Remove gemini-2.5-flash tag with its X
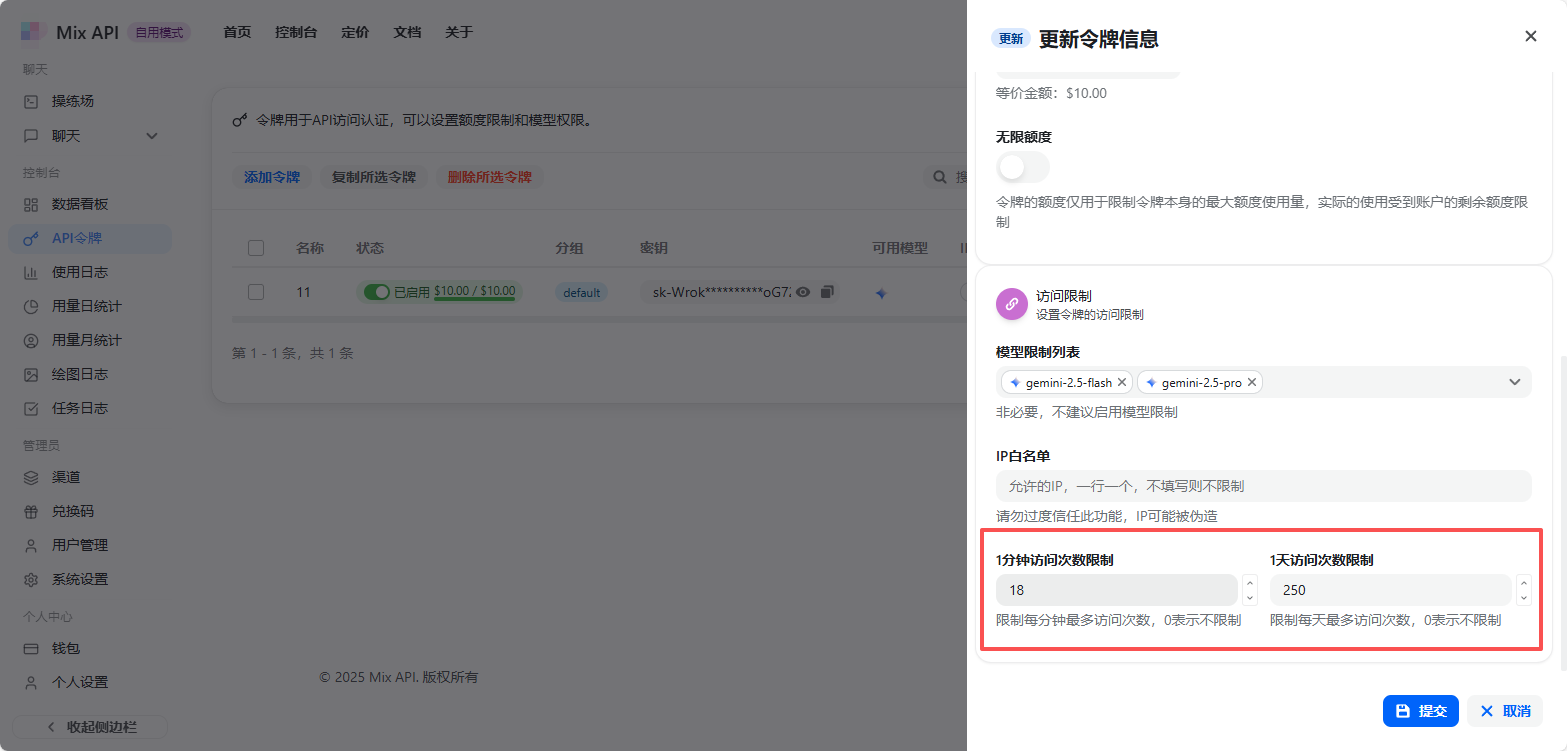The width and height of the screenshot is (1567, 751). click(x=1122, y=382)
